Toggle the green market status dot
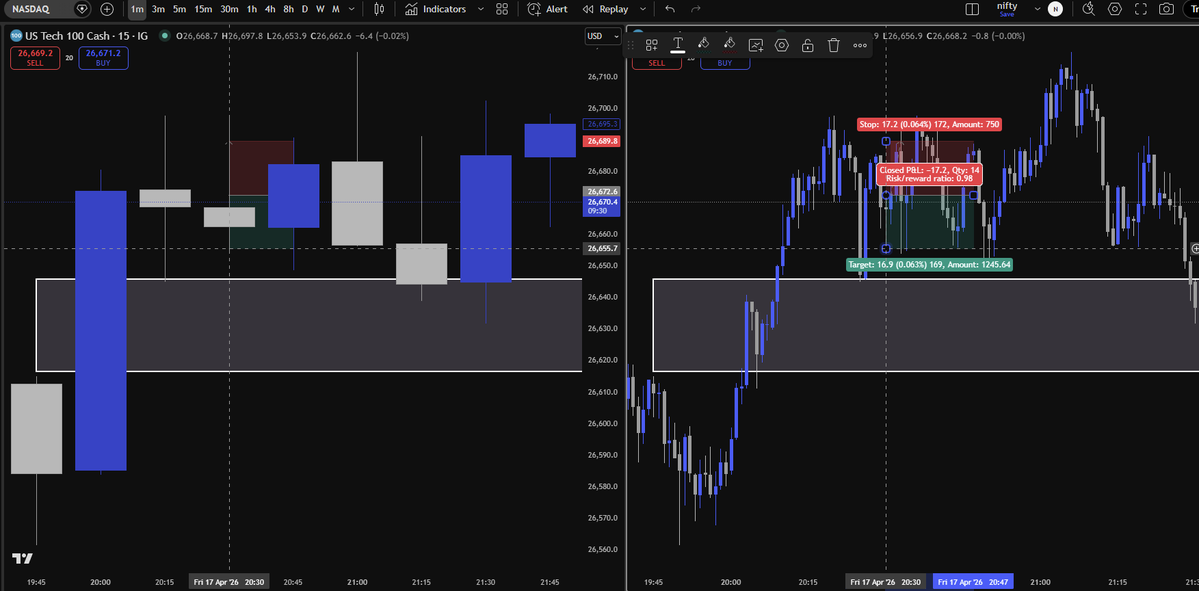Viewport: 1199px width, 591px height. [164, 36]
